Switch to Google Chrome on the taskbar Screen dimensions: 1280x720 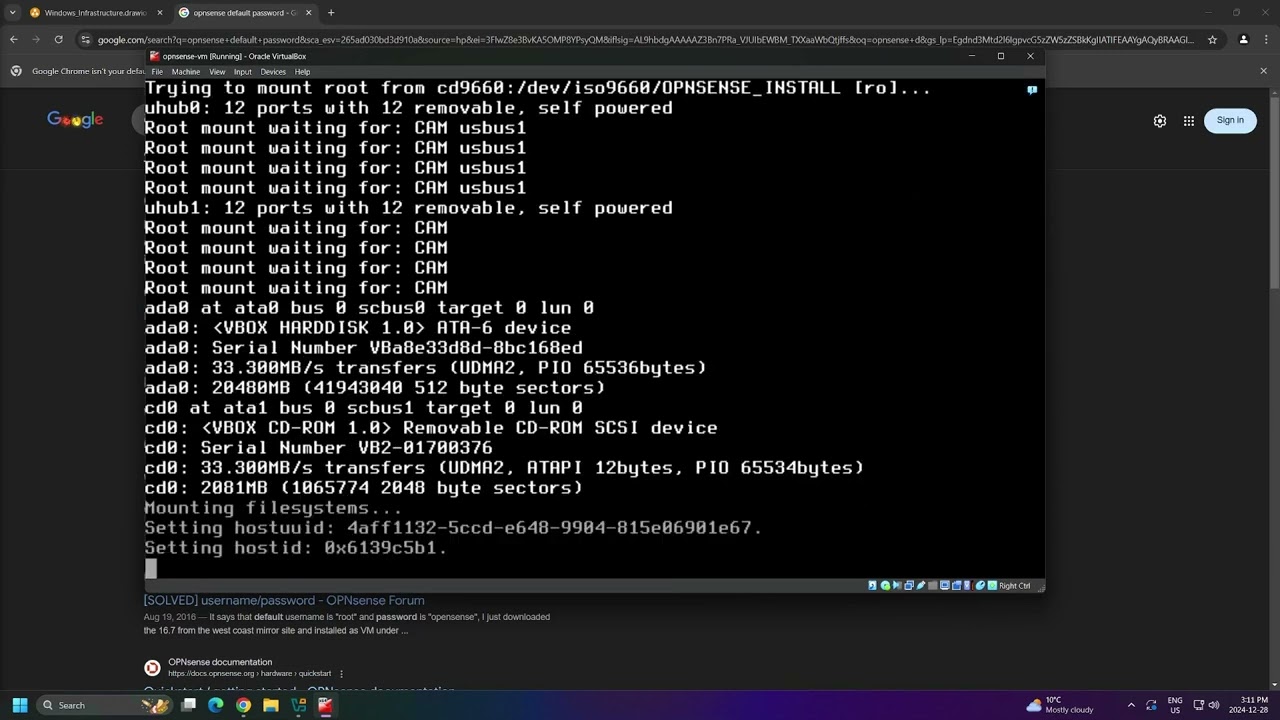point(243,705)
